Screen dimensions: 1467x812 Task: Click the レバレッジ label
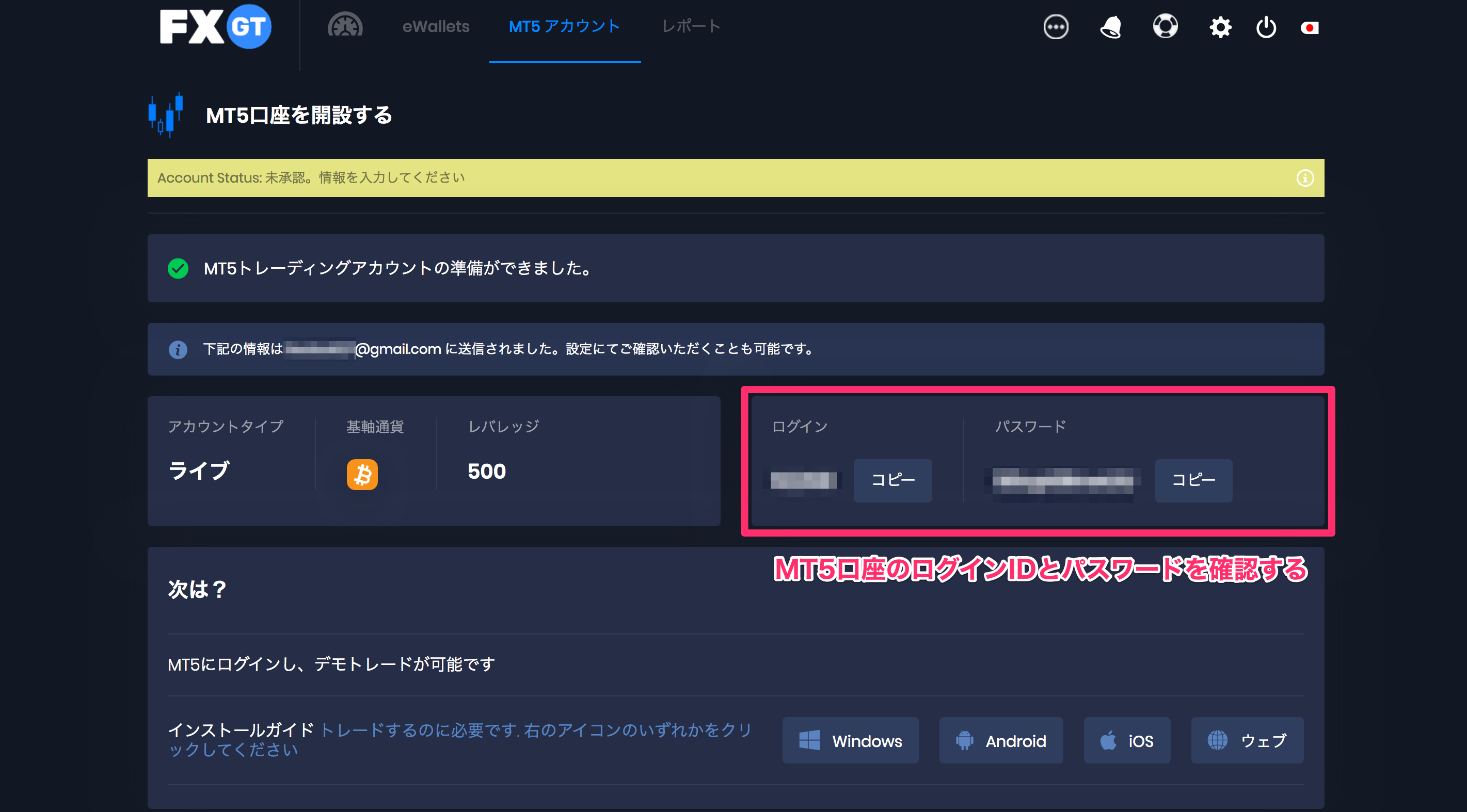(x=503, y=426)
